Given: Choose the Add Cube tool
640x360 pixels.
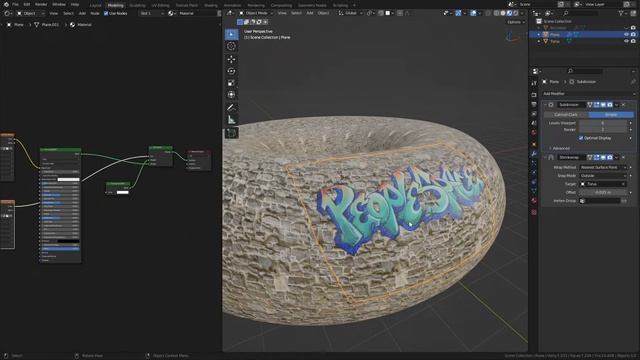Looking at the screenshot, I should click(231, 133).
